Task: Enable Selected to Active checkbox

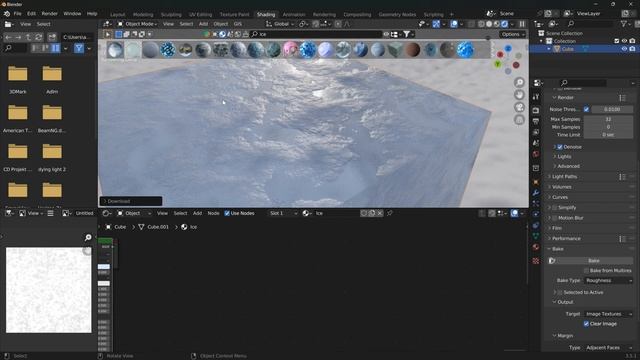Action: [560, 292]
